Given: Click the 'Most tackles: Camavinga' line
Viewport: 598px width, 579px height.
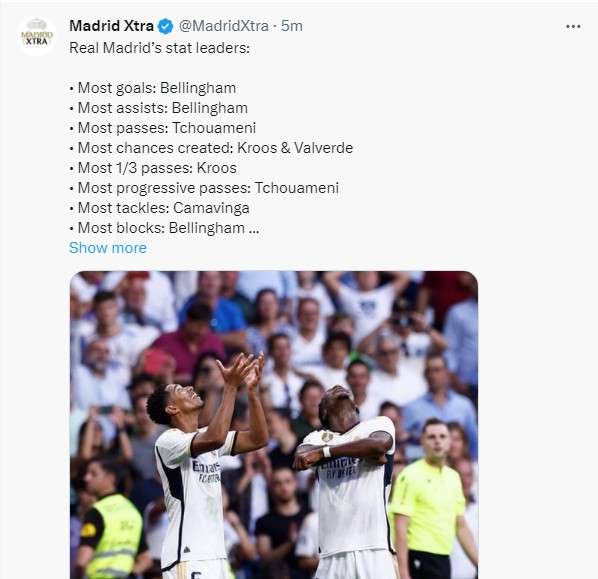Looking at the screenshot, I should [x=160, y=208].
